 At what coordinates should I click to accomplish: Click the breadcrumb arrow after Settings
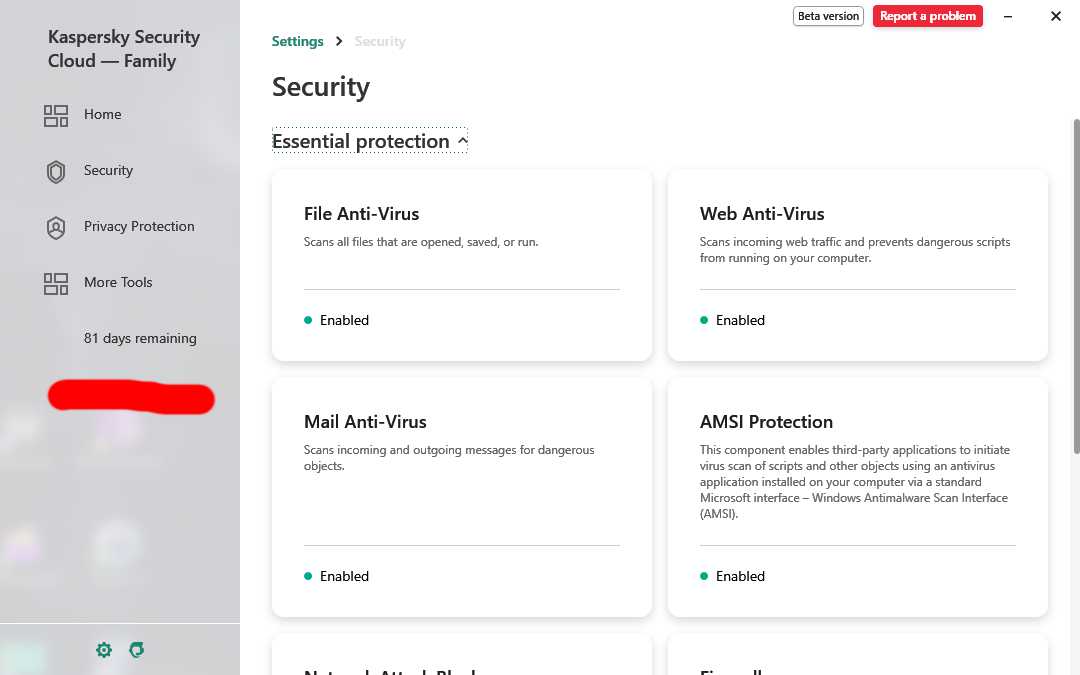(x=339, y=41)
